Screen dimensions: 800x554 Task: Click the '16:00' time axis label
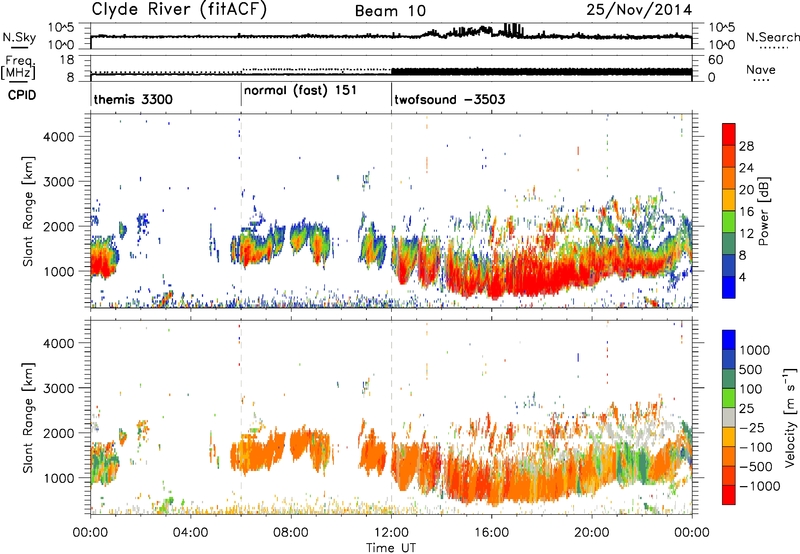[491, 533]
